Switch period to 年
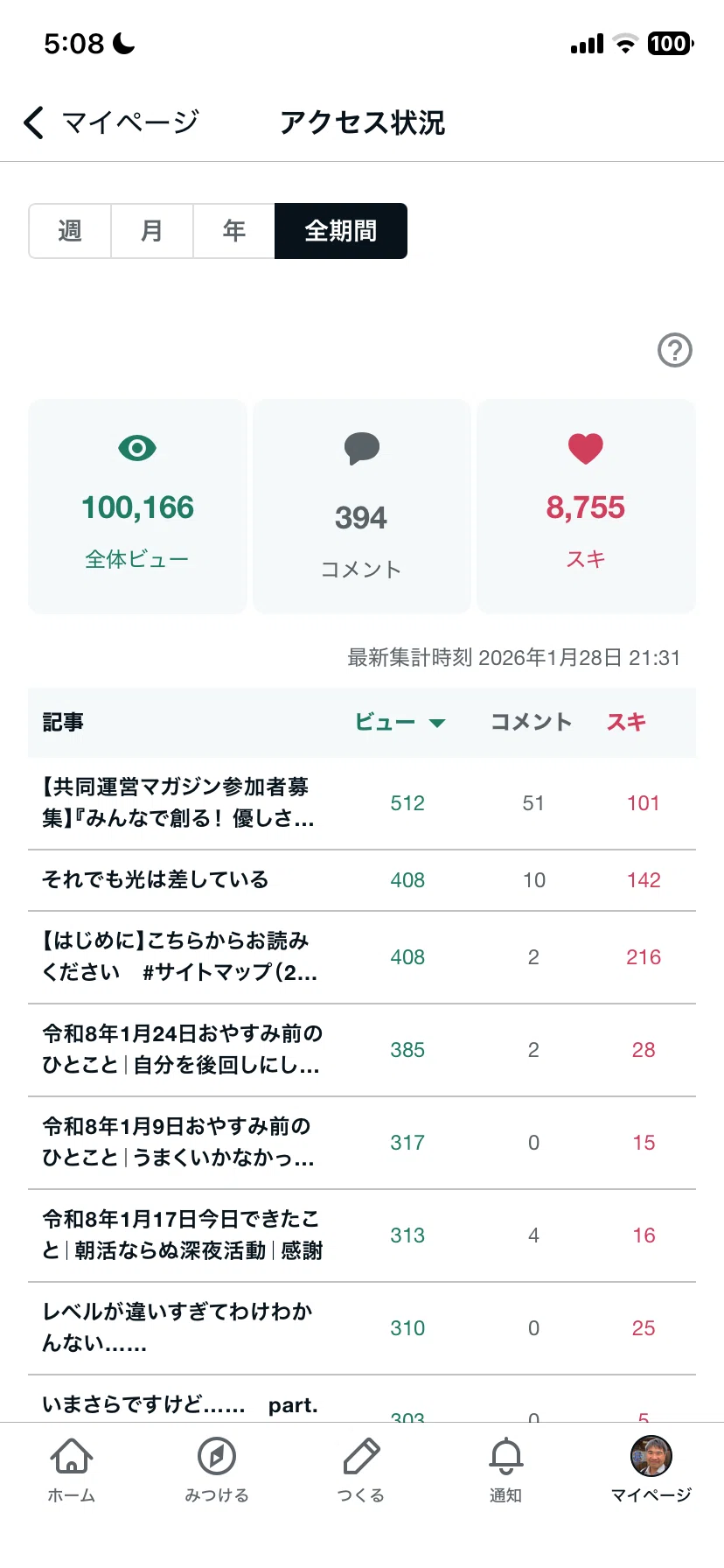The height and width of the screenshot is (1568, 724). coord(234,231)
